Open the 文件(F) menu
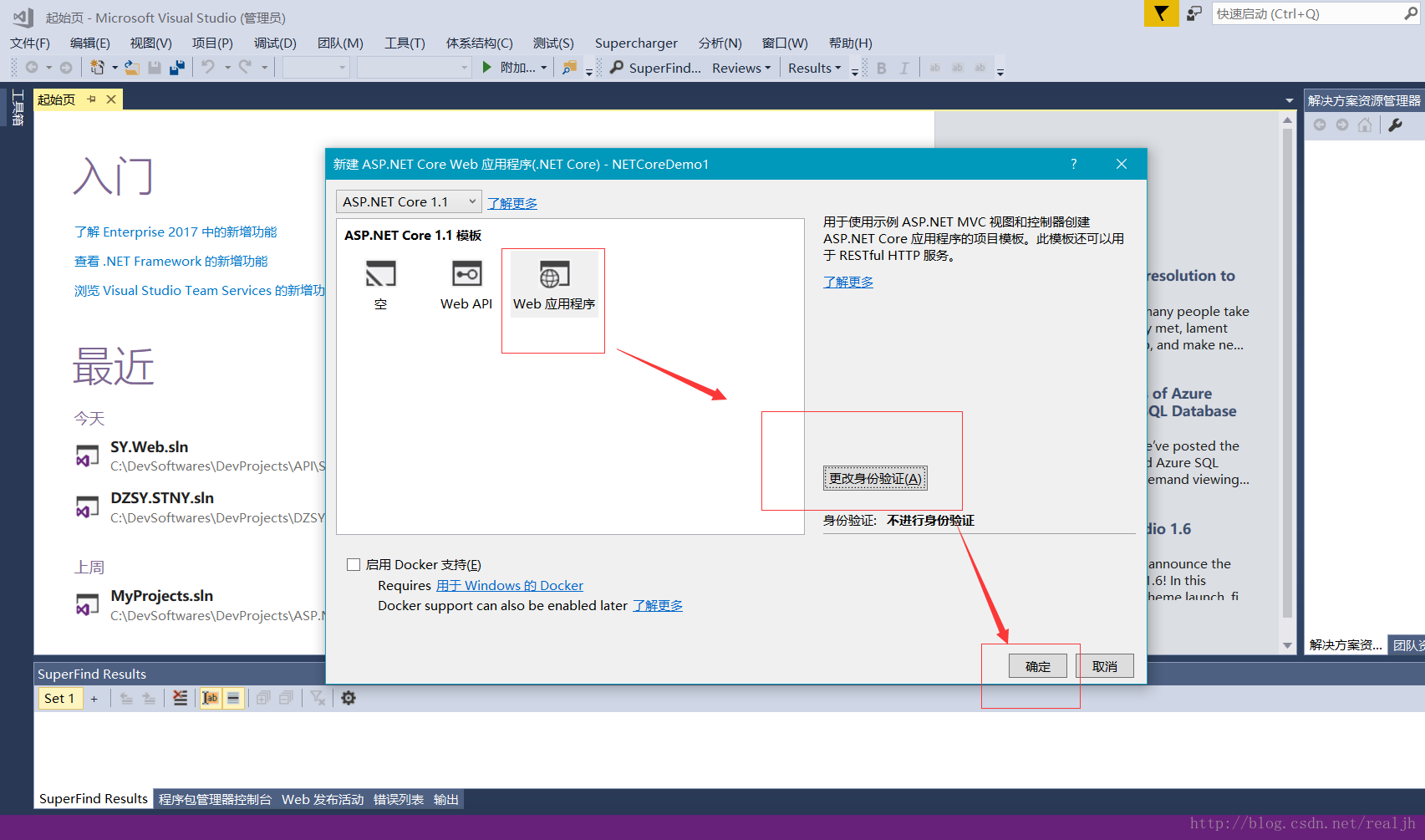The image size is (1425, 840). click(30, 43)
